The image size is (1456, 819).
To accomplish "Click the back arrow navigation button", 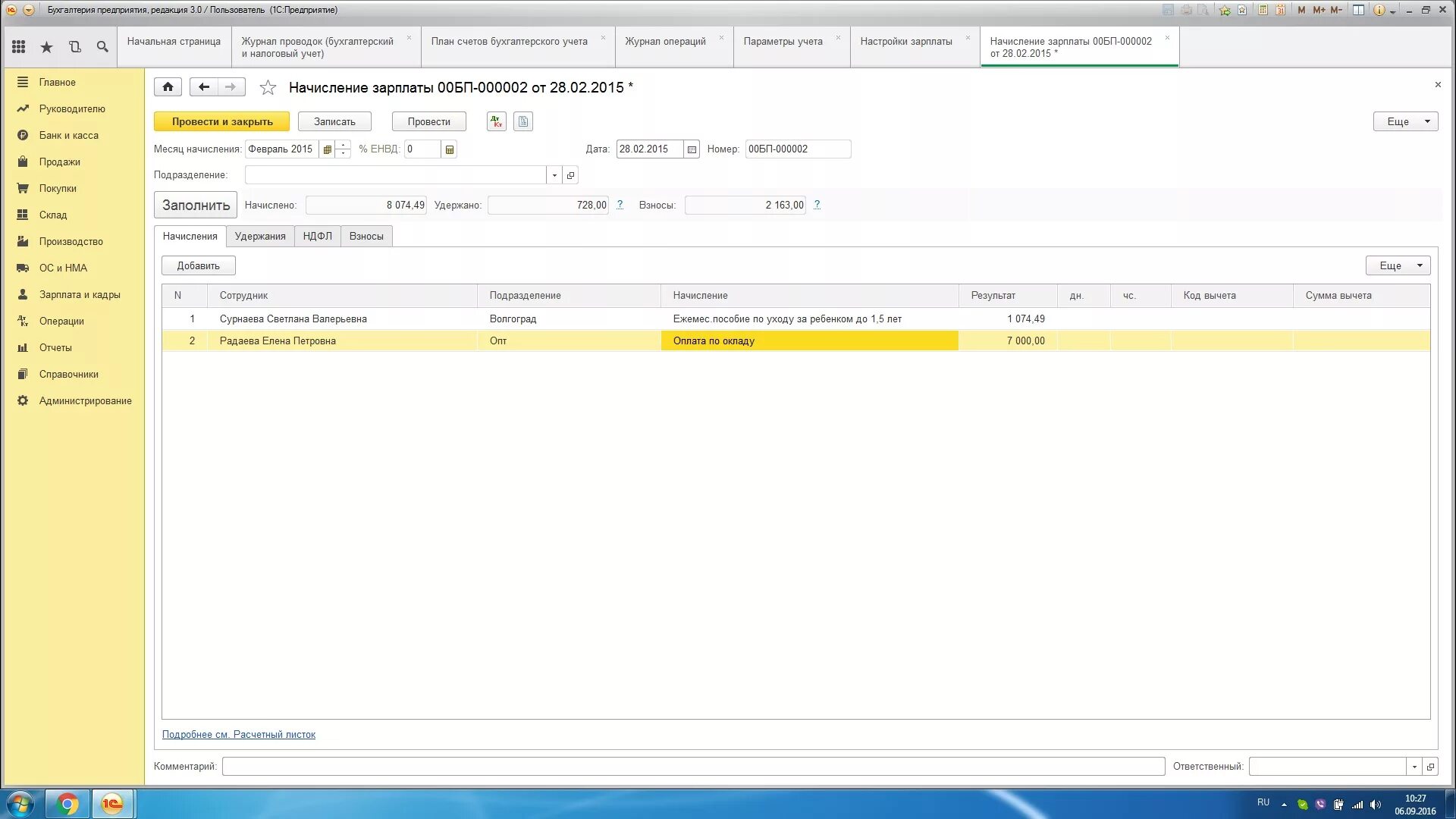I will pos(203,87).
